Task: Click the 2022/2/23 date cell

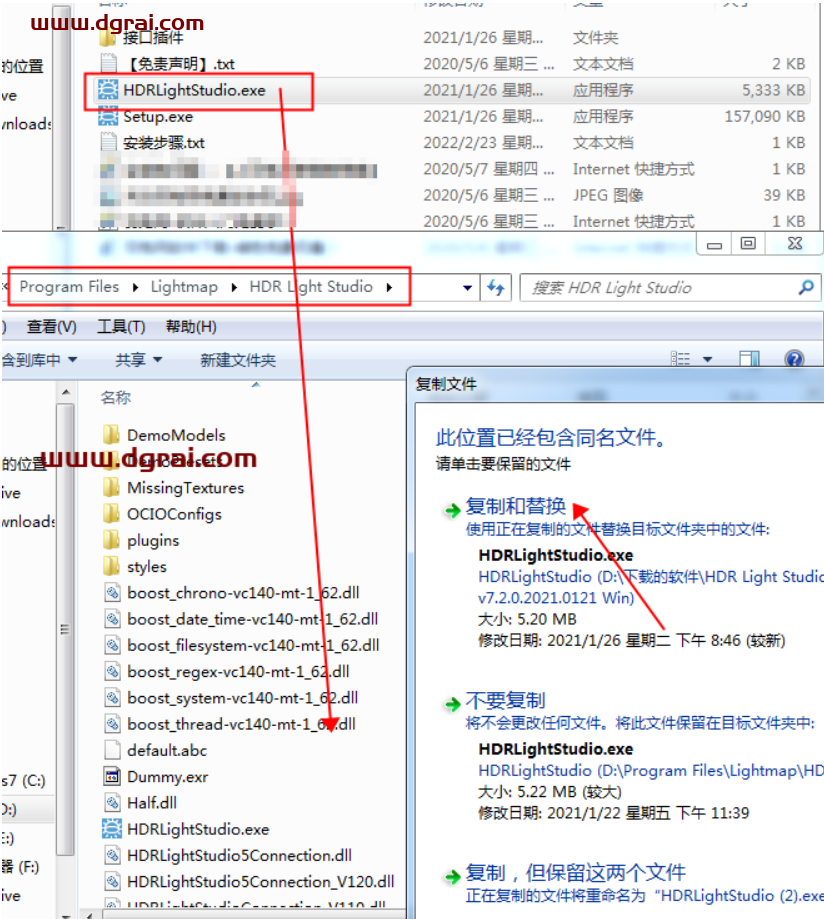Action: (483, 142)
